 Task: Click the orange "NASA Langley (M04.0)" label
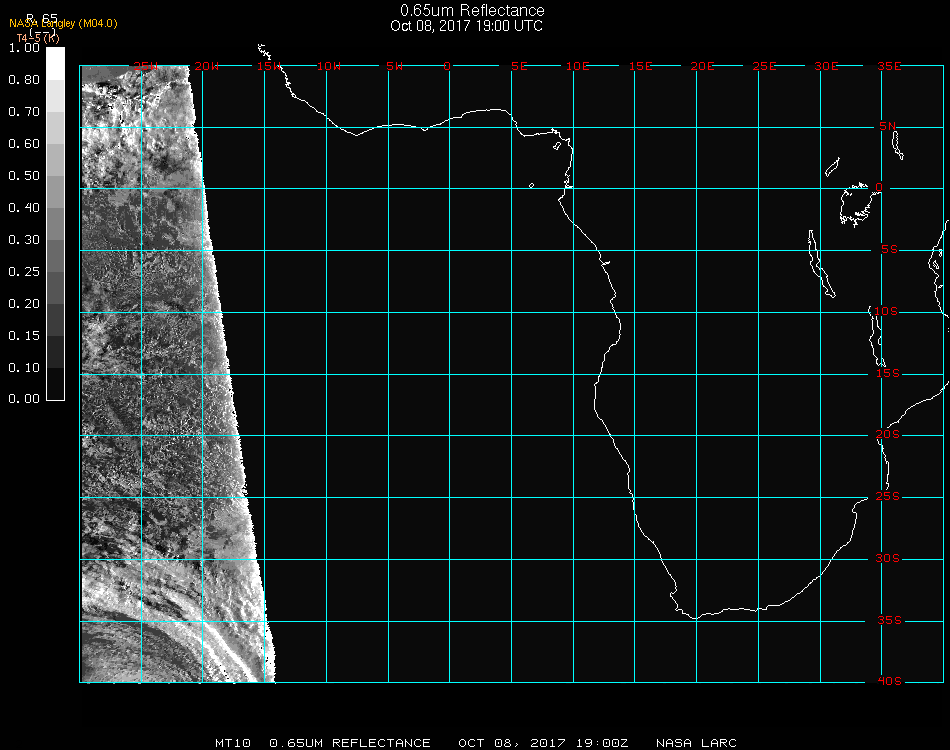tap(63, 24)
